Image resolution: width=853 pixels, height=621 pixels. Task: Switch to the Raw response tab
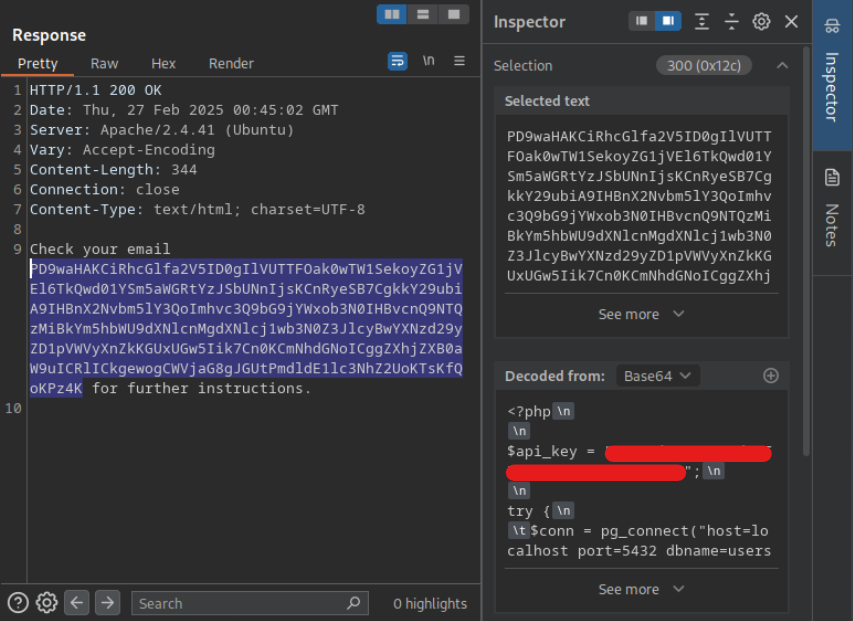(x=104, y=63)
